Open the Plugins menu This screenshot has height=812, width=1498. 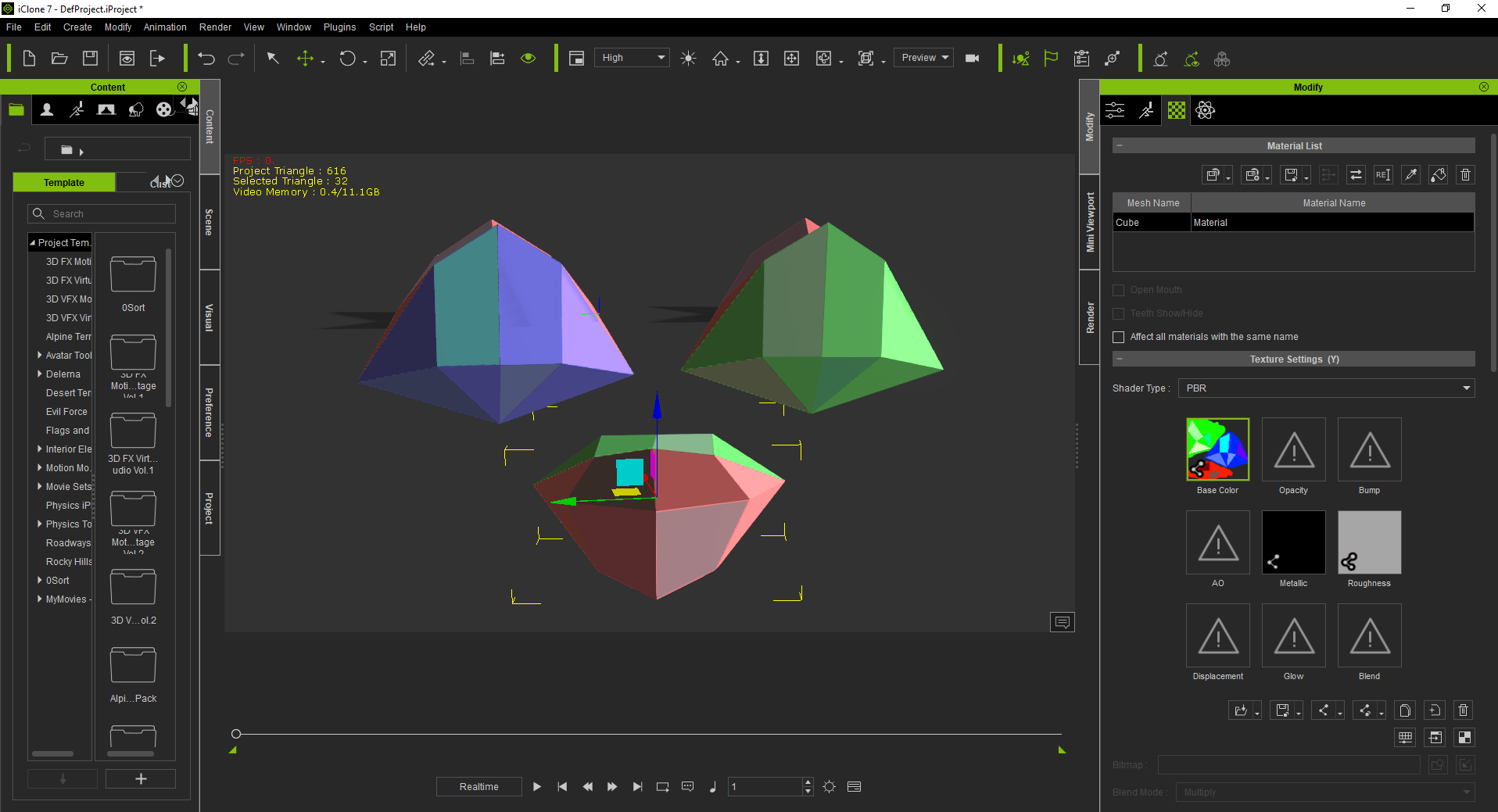339,27
